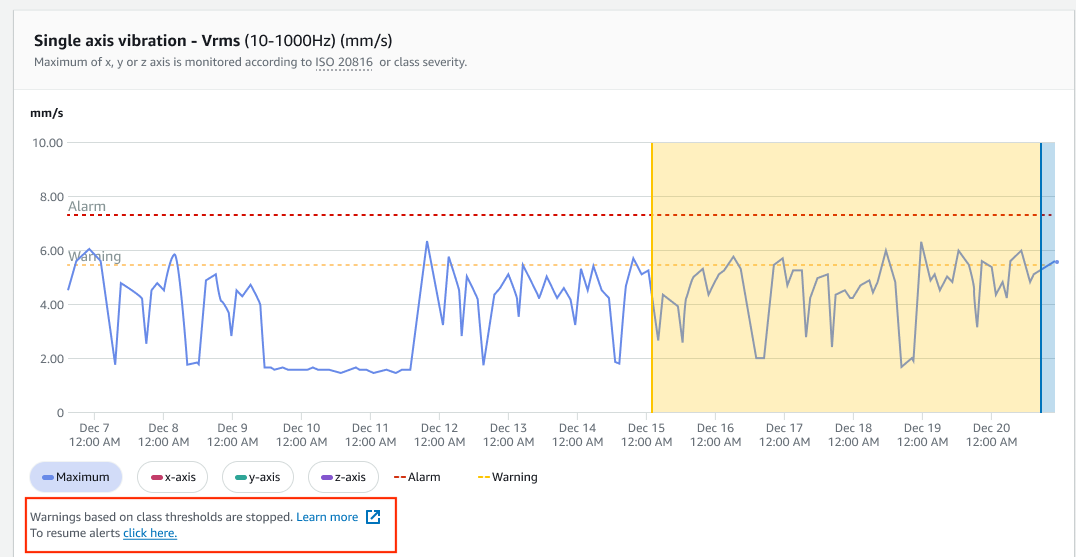
Task: Click the mm/s unit label above chart
Action: [x=47, y=113]
